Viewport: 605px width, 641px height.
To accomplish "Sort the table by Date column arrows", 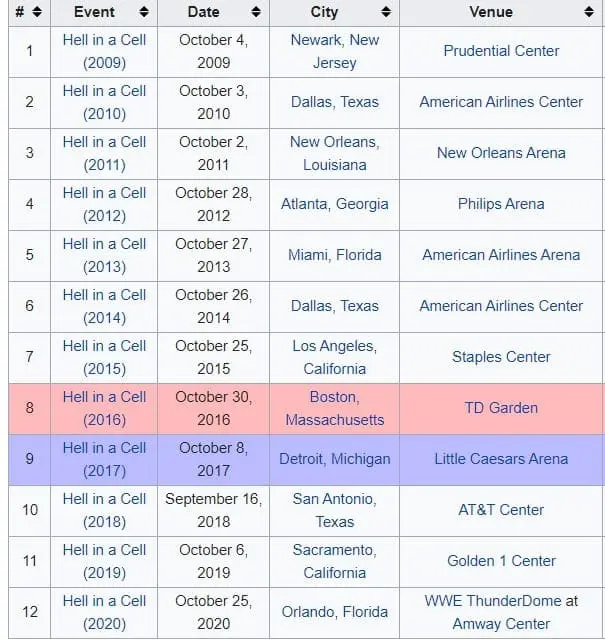I will 256,13.
